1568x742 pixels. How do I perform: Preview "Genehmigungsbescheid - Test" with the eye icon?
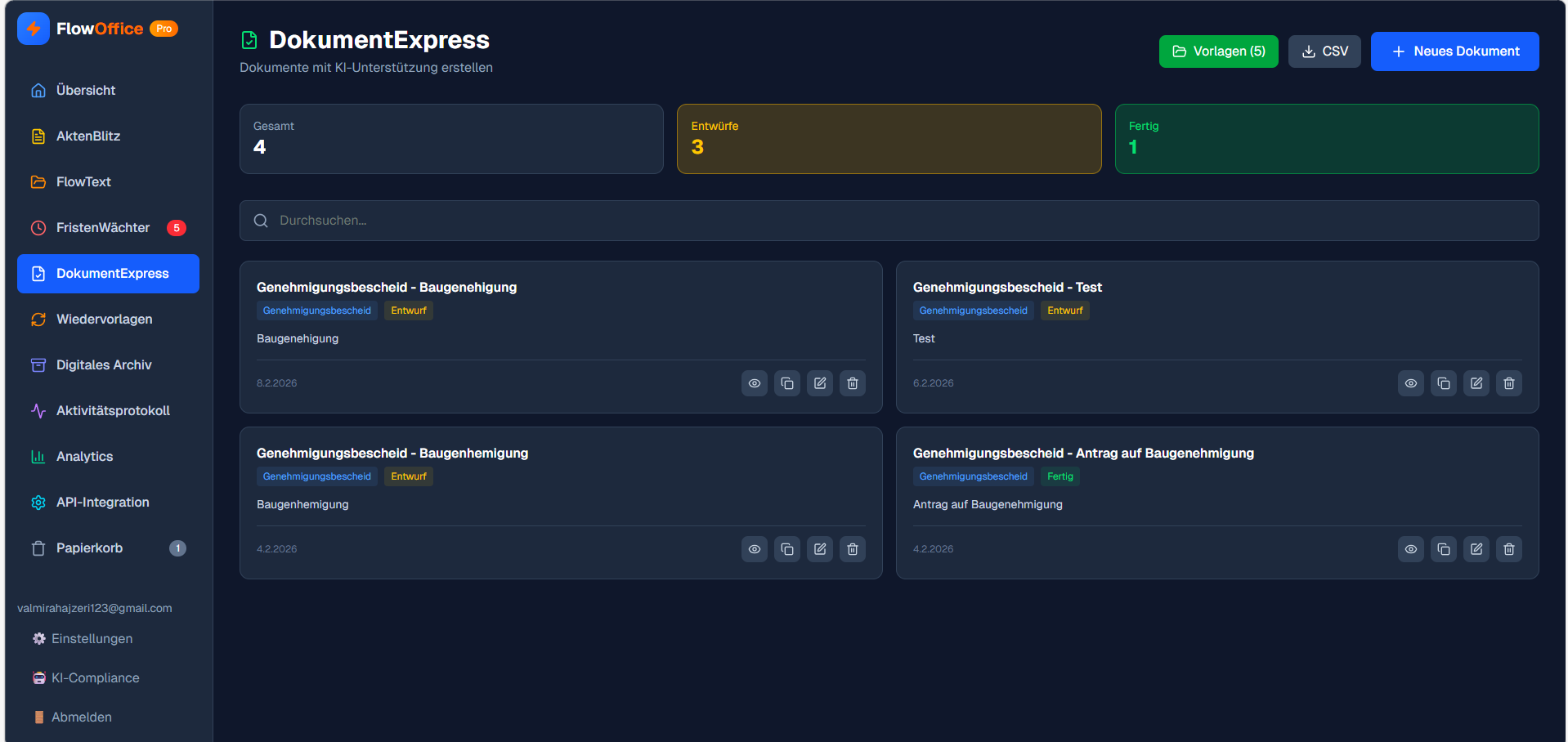coord(1410,382)
